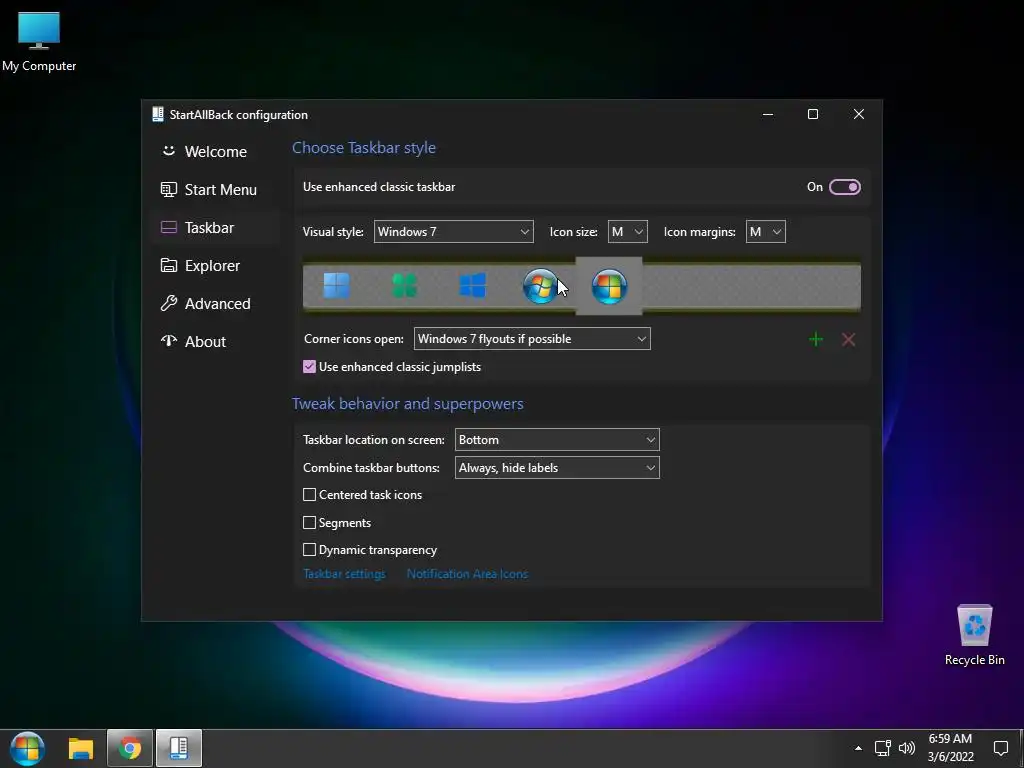Show hidden tray icons arrow
The height and width of the screenshot is (768, 1024).
[x=858, y=748]
